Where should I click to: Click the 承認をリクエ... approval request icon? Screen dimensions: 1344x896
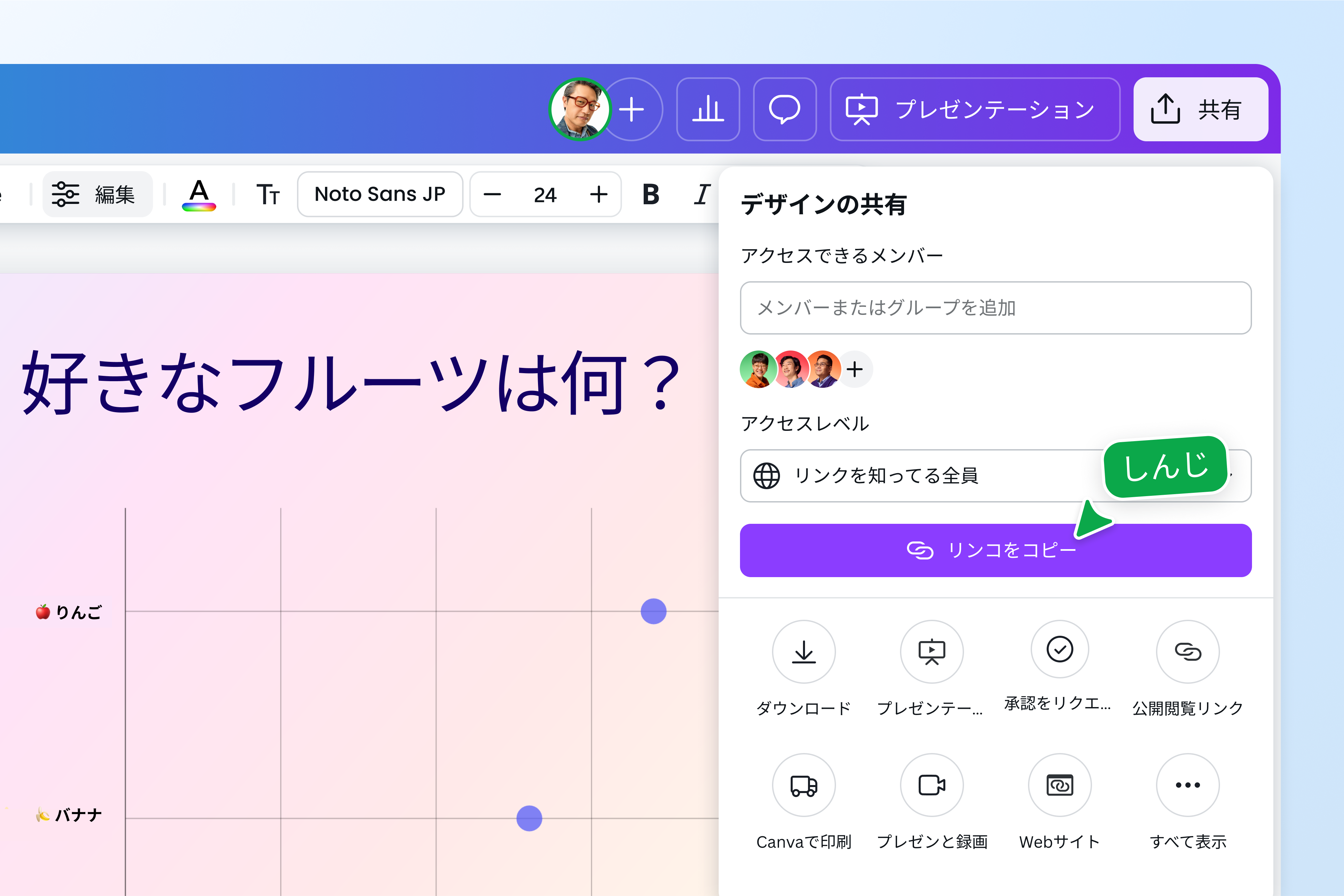1060,650
